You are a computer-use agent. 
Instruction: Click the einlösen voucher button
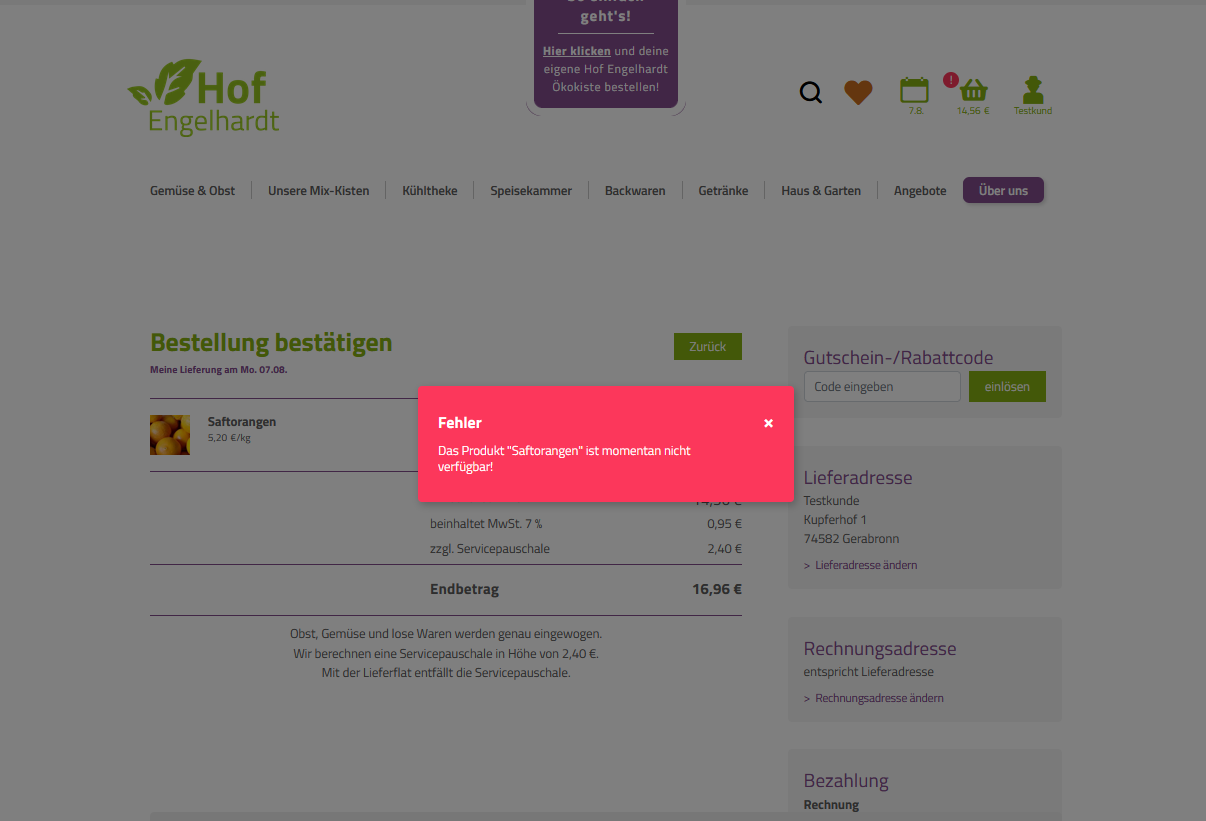[x=1007, y=387]
